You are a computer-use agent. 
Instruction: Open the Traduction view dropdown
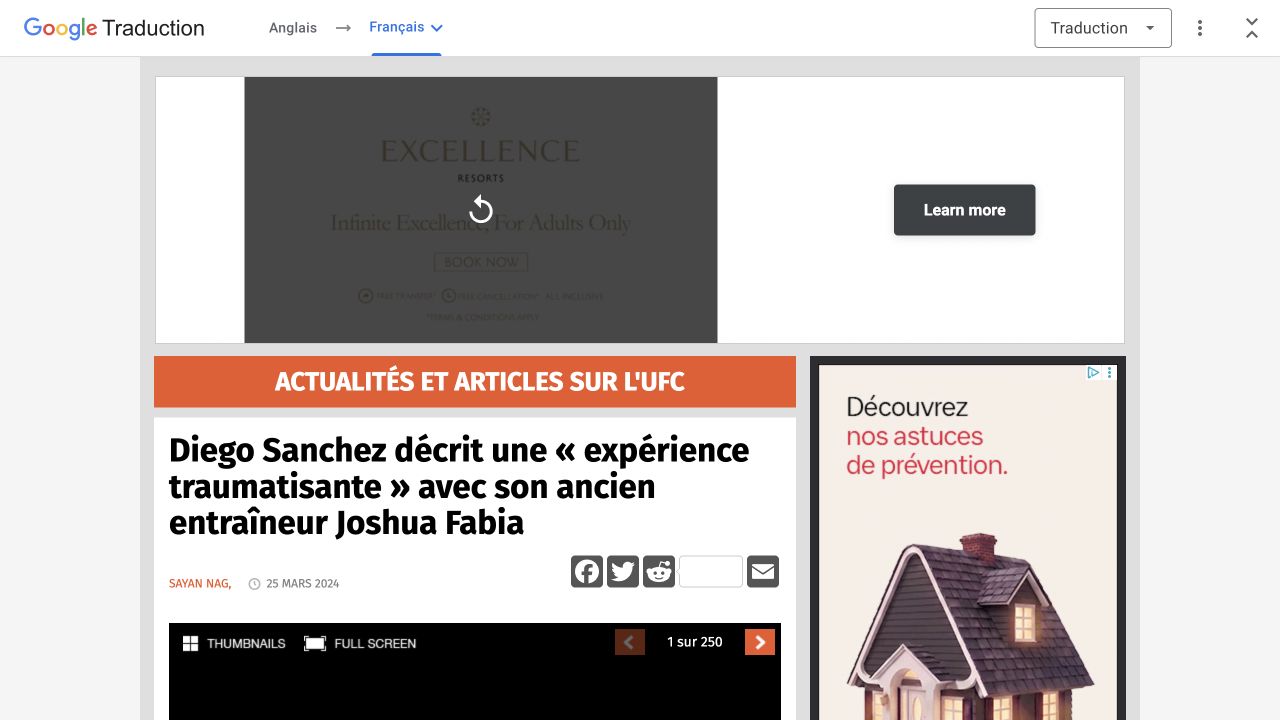[1103, 28]
